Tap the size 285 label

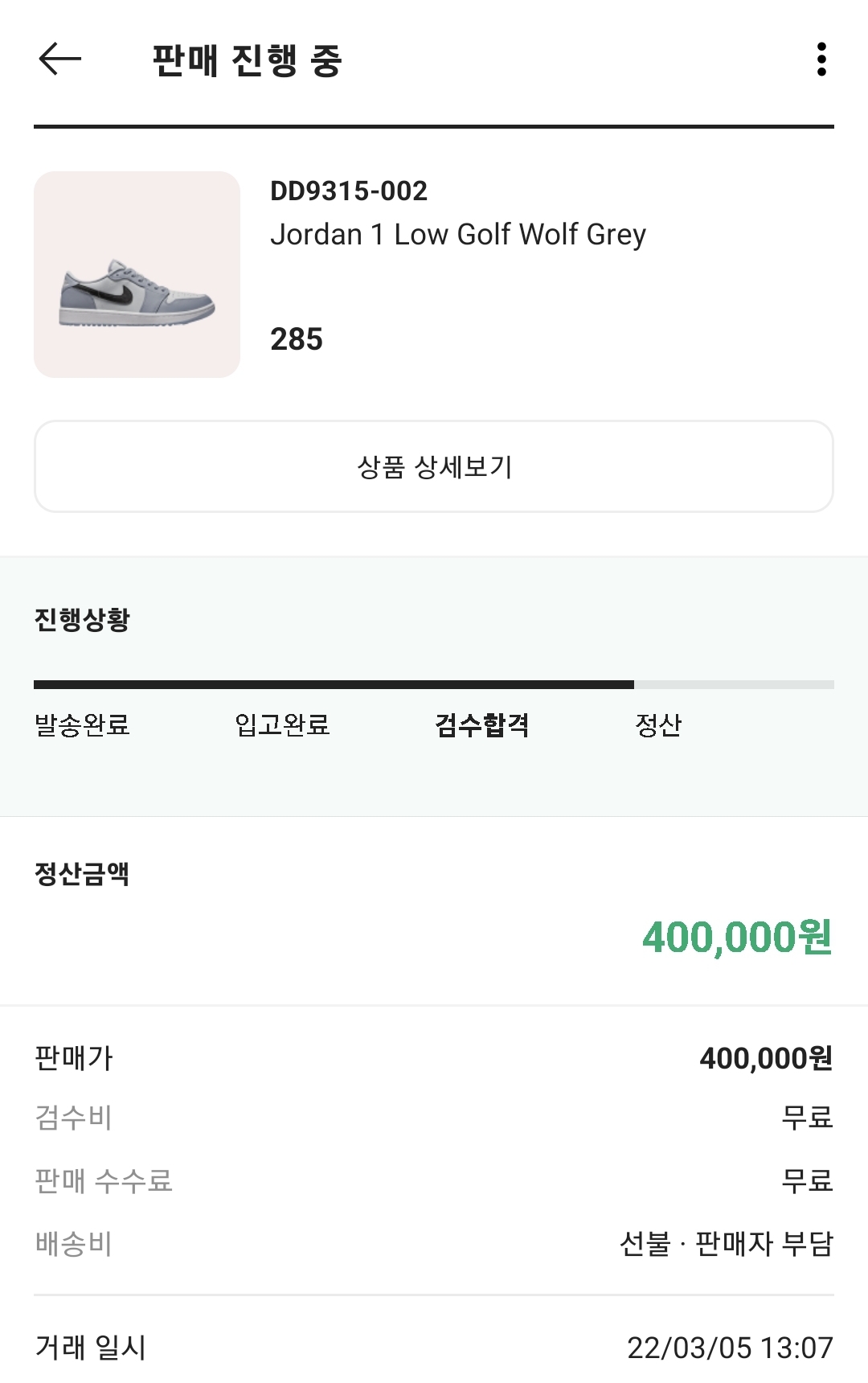click(x=297, y=339)
